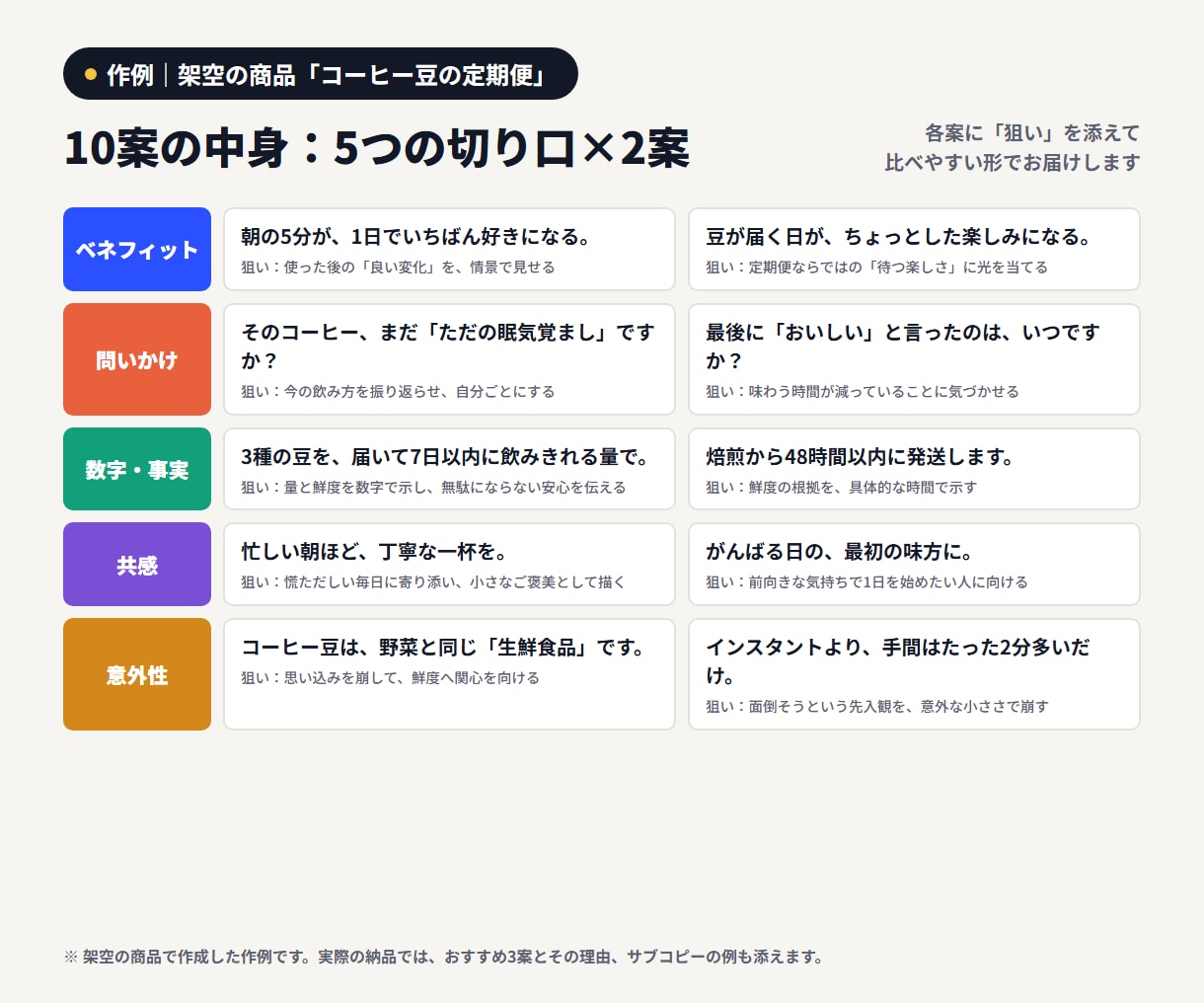Viewport: 1204px width, 1003px height.
Task: Click copy 忙しい朝ほど、丁寧な一杯を。
Action: [376, 552]
